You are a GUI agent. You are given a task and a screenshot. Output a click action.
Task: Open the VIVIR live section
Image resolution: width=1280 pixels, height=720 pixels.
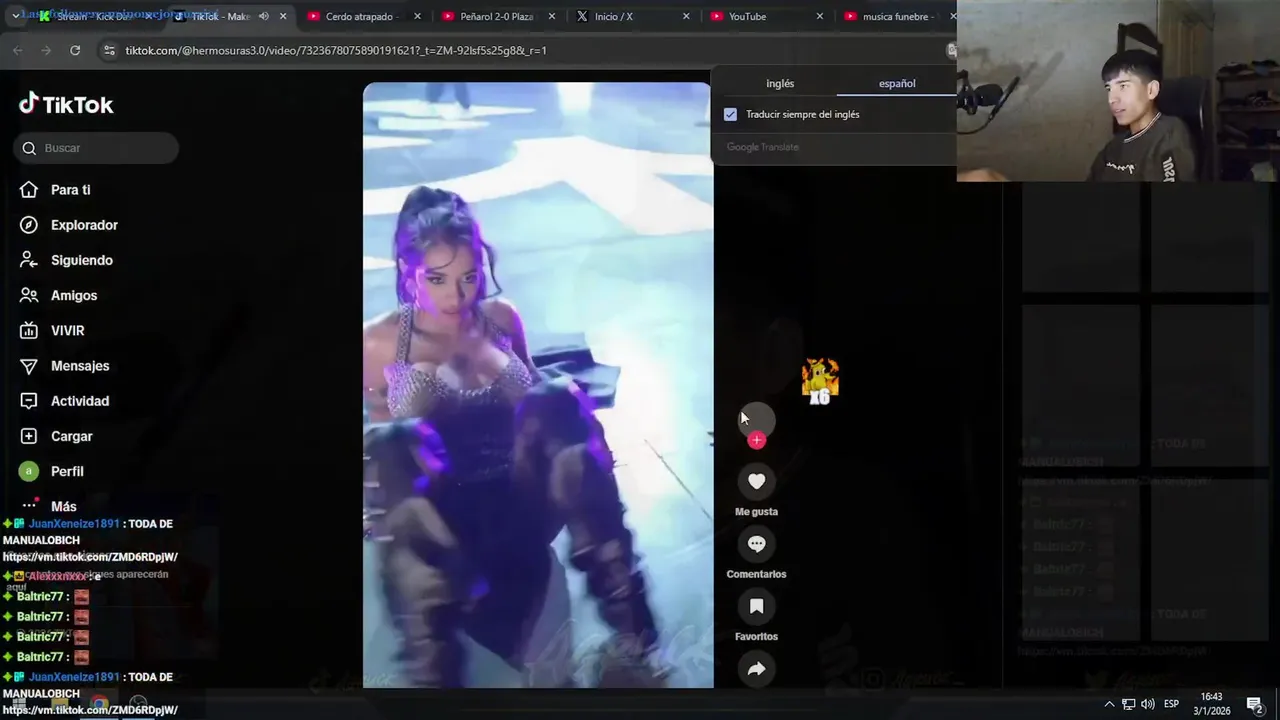(52, 330)
